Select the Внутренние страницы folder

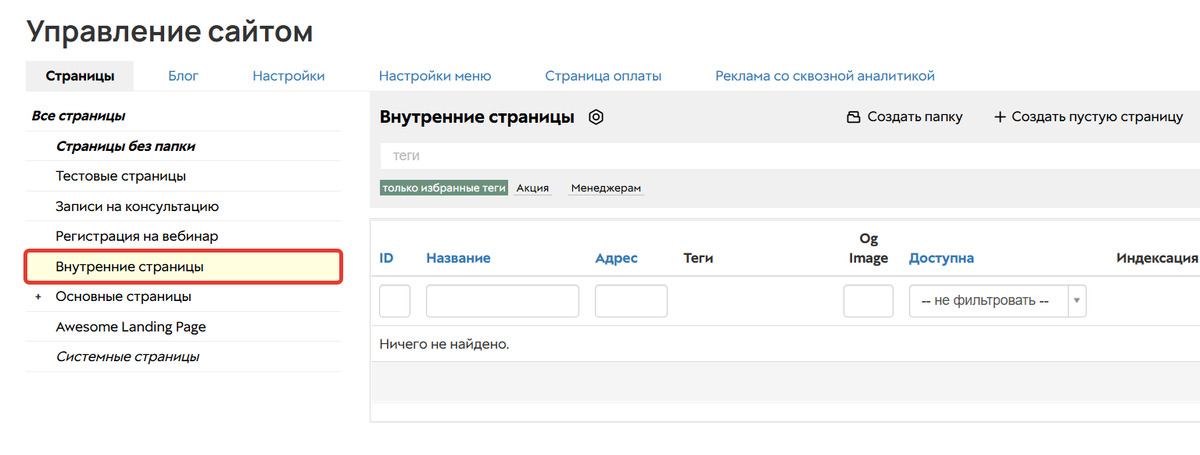pyautogui.click(x=184, y=267)
